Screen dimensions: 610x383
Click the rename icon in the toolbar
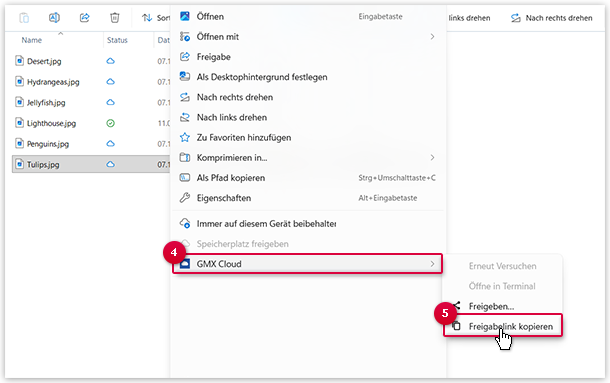point(54,18)
